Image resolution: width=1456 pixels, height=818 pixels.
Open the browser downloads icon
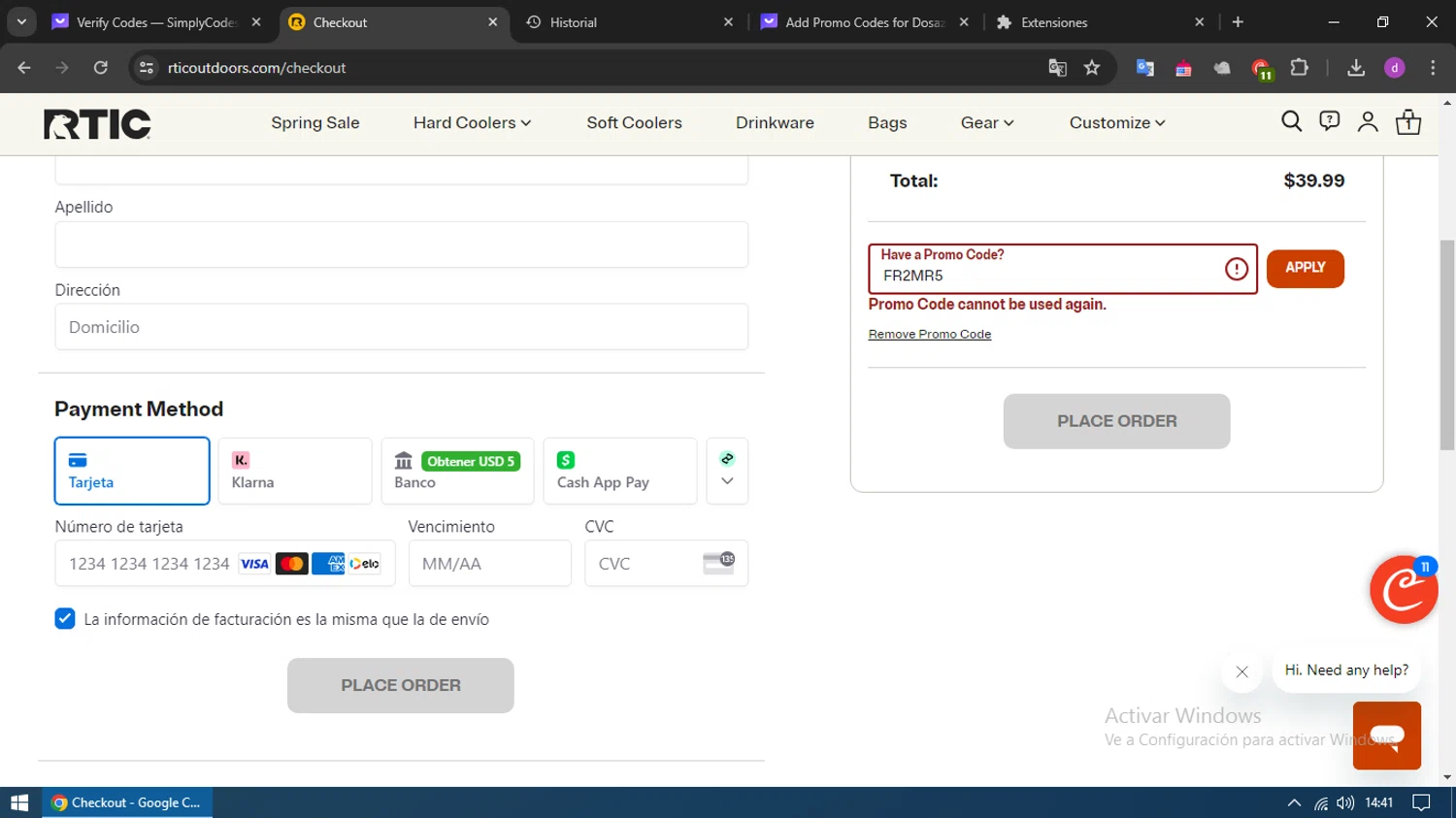click(x=1356, y=68)
